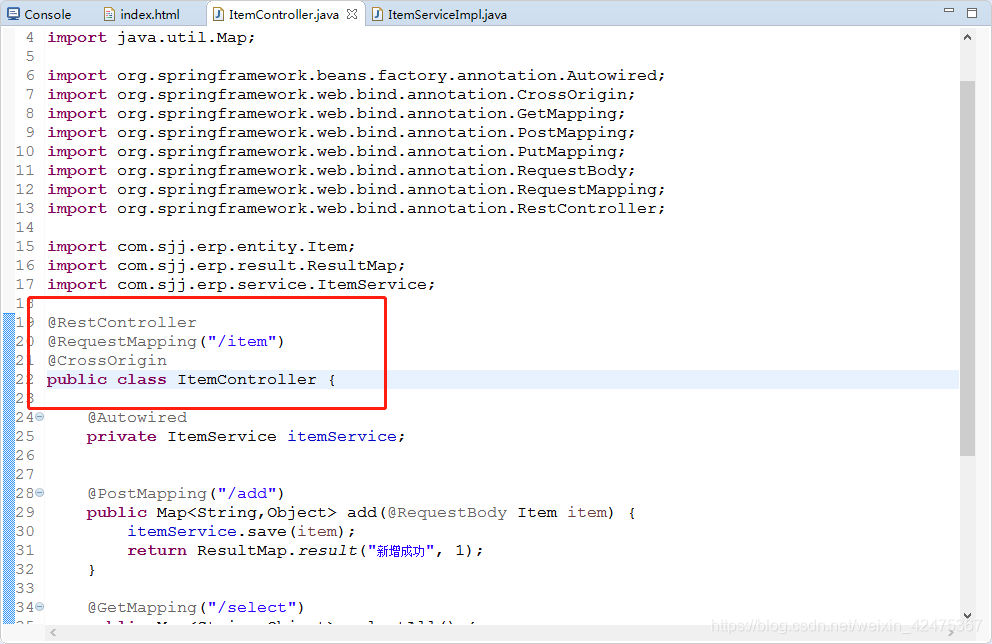Click the "/item" string in @RequestMapping
The width and height of the screenshot is (992, 644).
[x=242, y=342]
